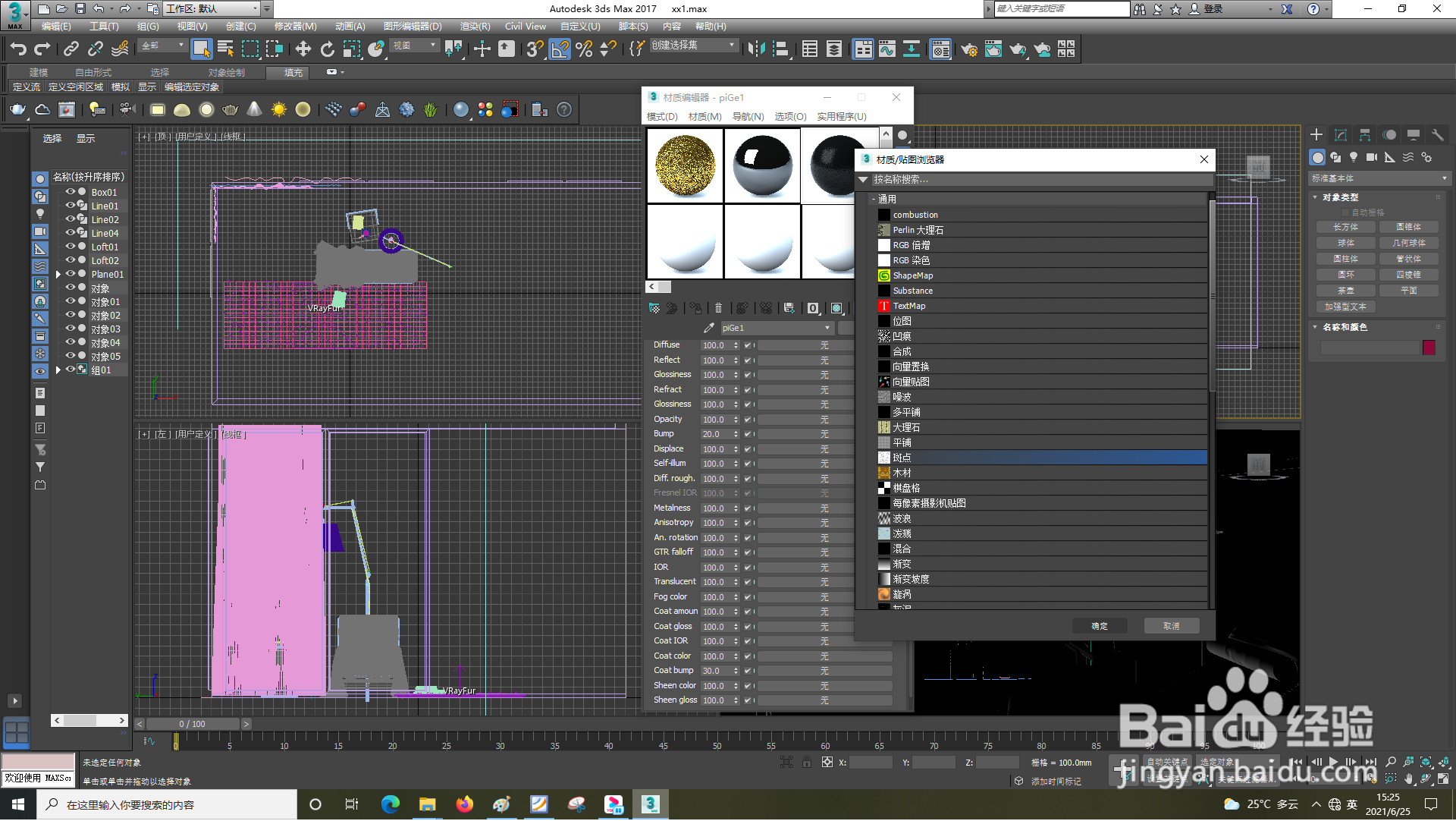Click the 确定 button in map browser
Viewport: 1456px width, 821px height.
coord(1099,626)
